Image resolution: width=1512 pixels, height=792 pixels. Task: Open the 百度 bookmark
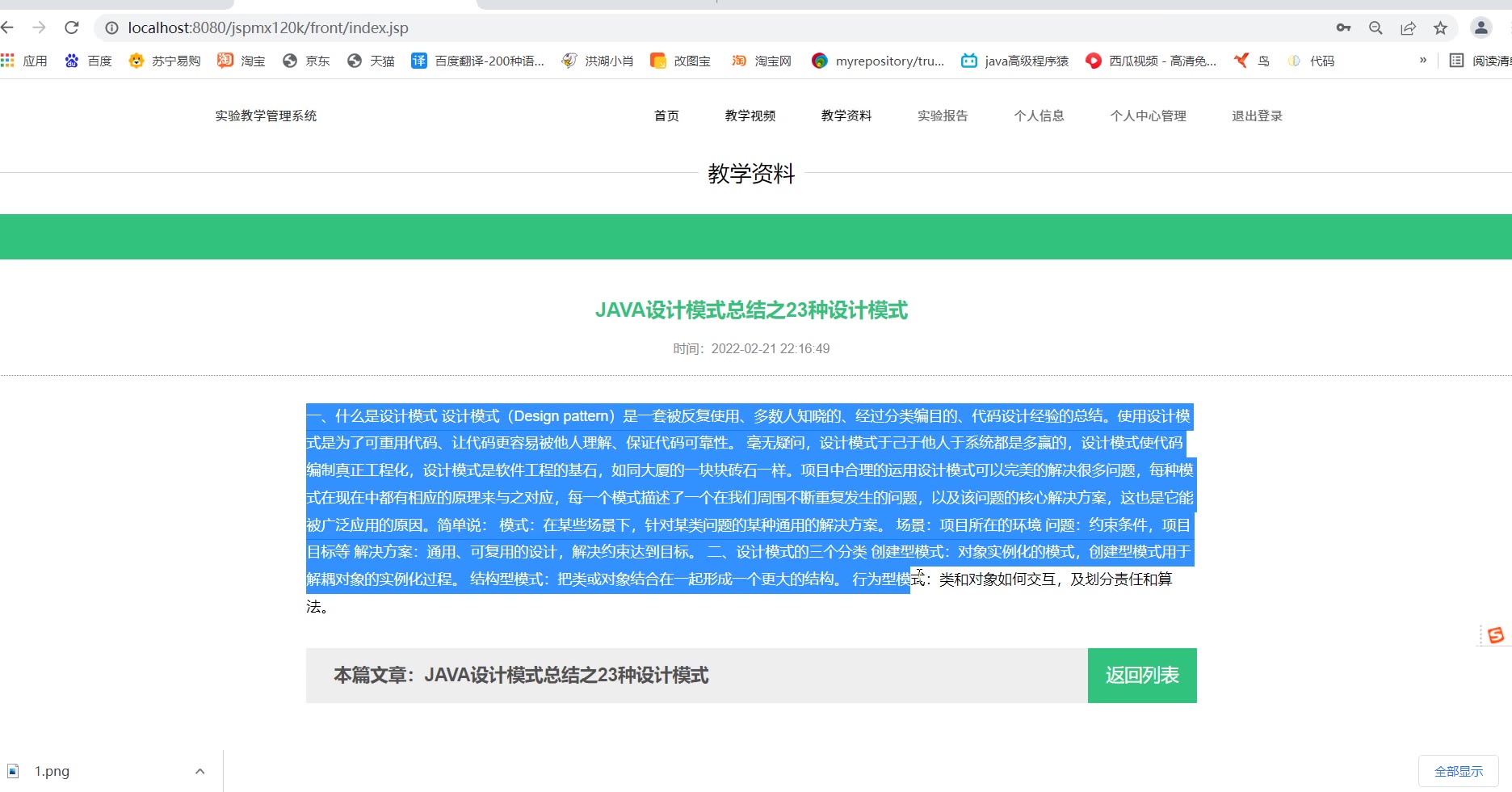point(88,61)
